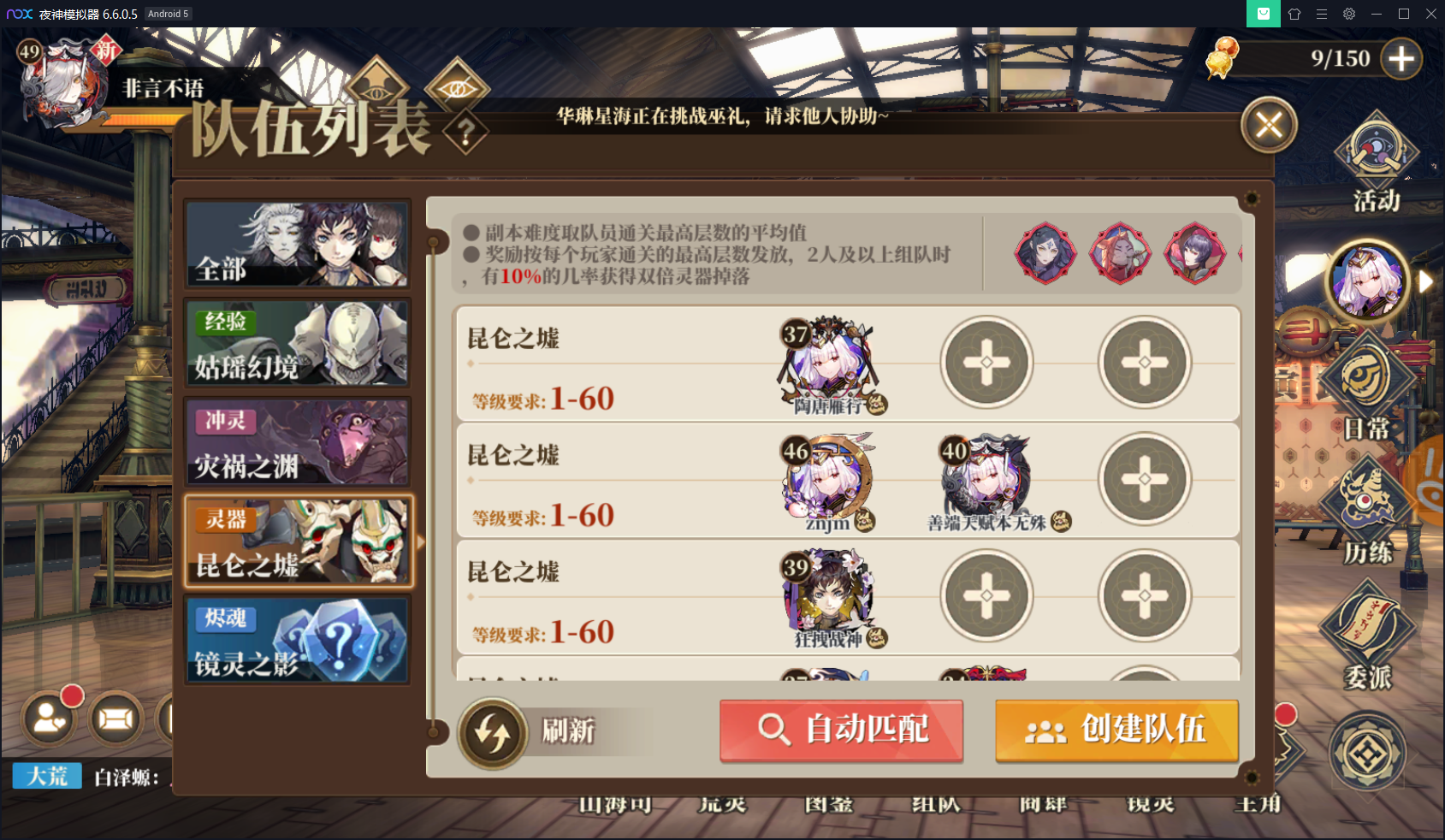The width and height of the screenshot is (1445, 840).
Task: Expand the side menu arrow beside avatar
Action: [1425, 282]
